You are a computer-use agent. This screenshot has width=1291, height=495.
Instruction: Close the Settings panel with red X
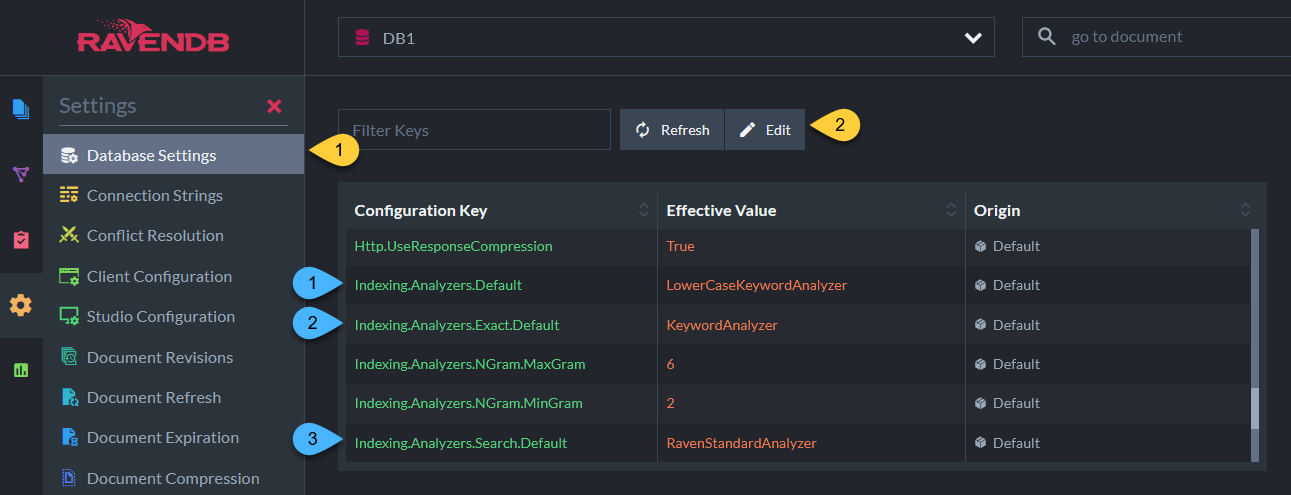(274, 106)
